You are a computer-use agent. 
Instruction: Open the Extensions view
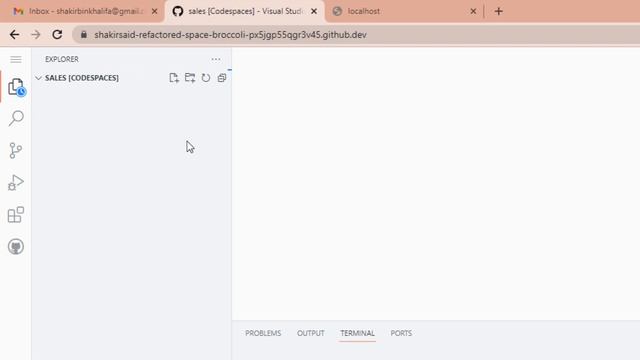click(x=16, y=215)
